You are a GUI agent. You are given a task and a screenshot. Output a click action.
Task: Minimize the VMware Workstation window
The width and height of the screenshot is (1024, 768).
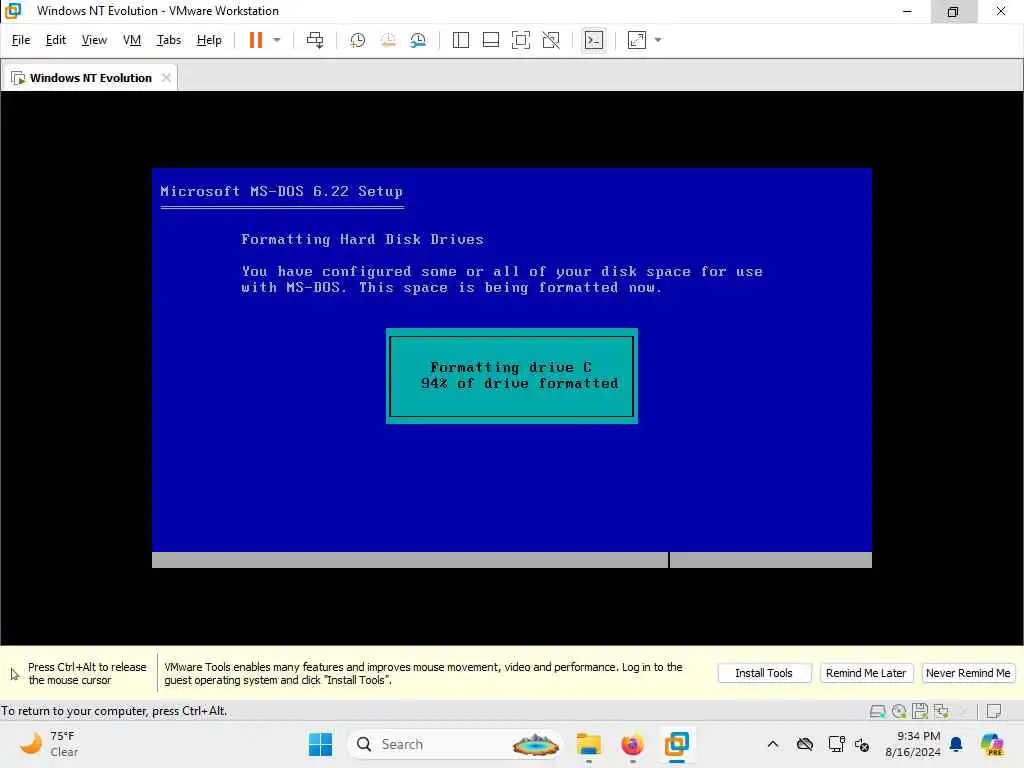click(x=907, y=11)
